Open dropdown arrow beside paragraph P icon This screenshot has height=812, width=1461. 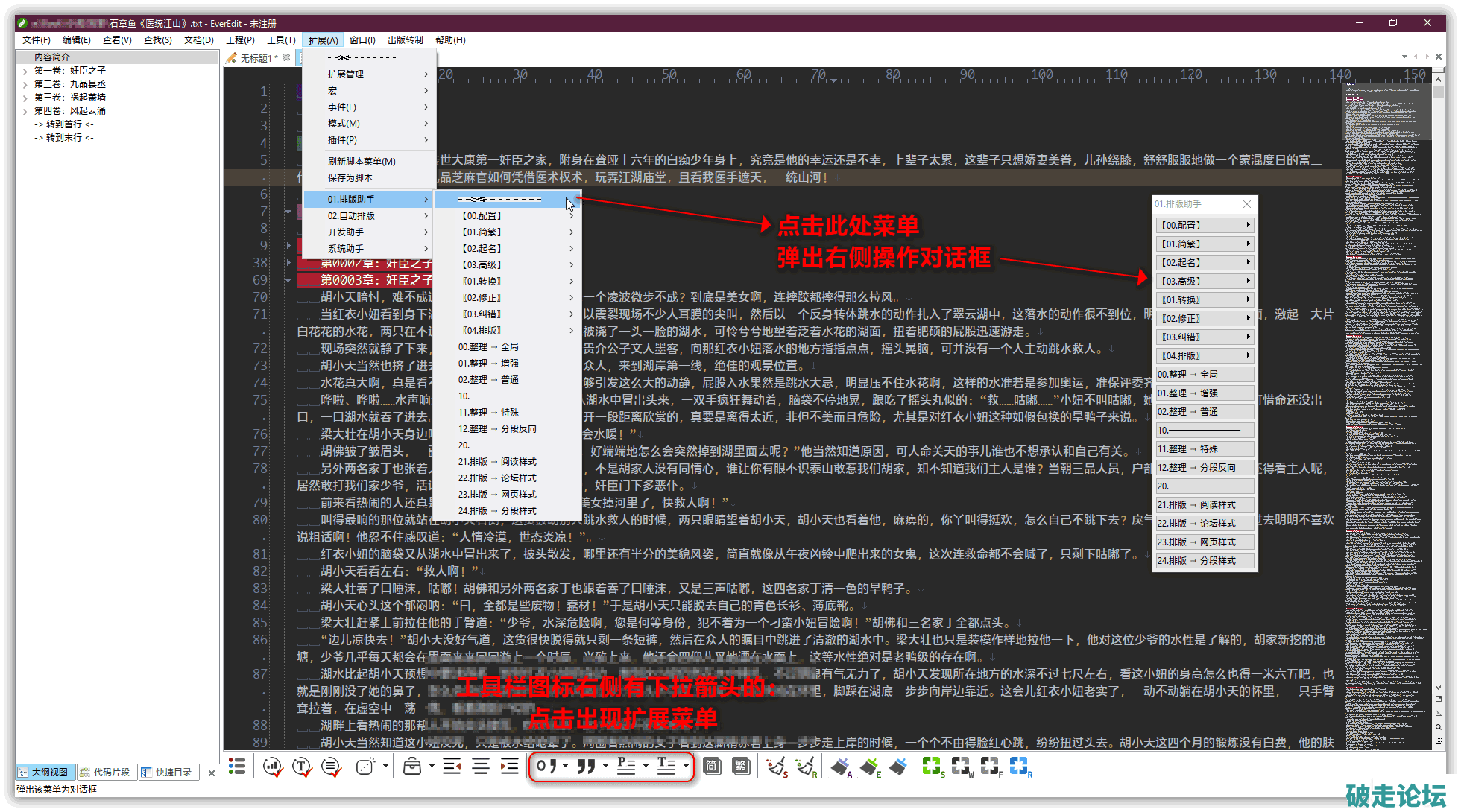tap(646, 766)
